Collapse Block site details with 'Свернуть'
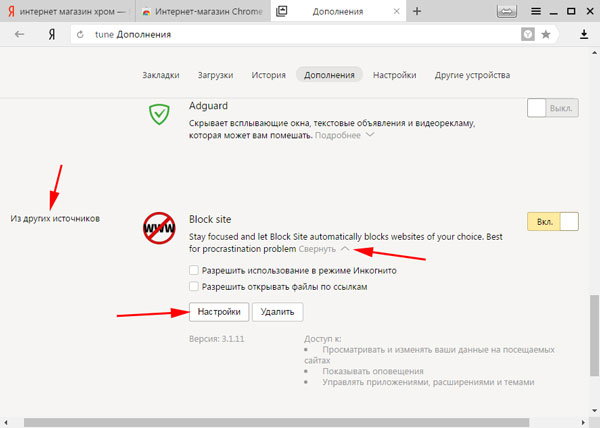 tap(324, 248)
